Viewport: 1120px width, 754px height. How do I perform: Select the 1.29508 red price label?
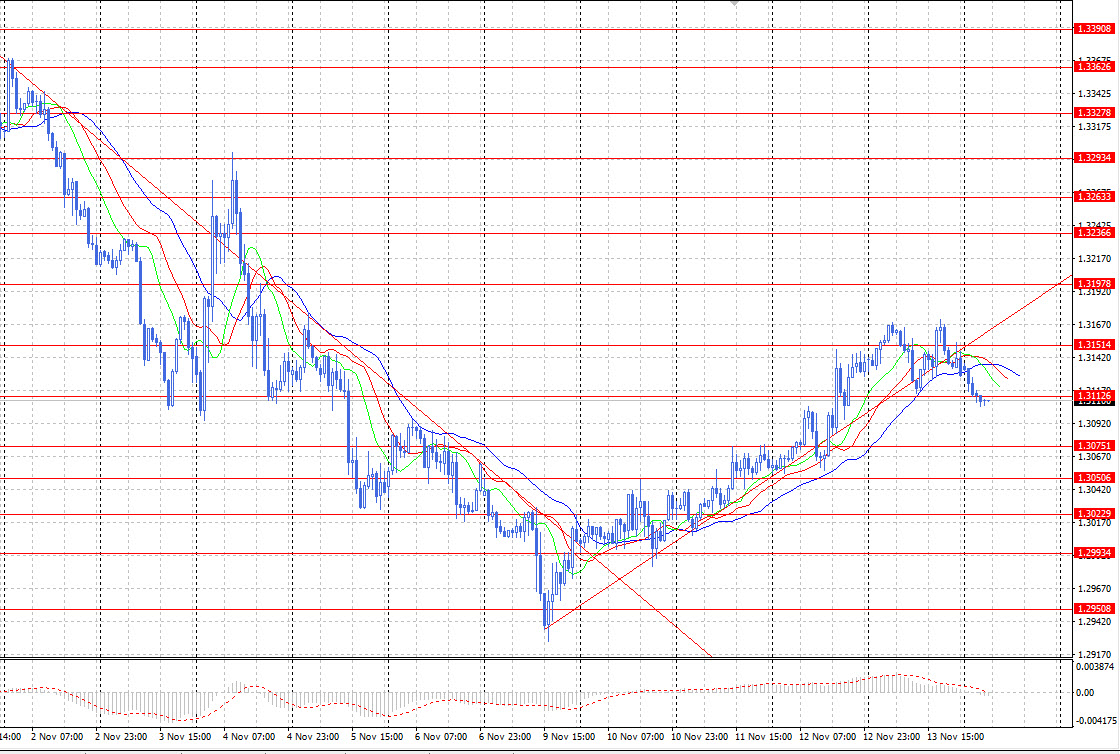click(x=1094, y=609)
